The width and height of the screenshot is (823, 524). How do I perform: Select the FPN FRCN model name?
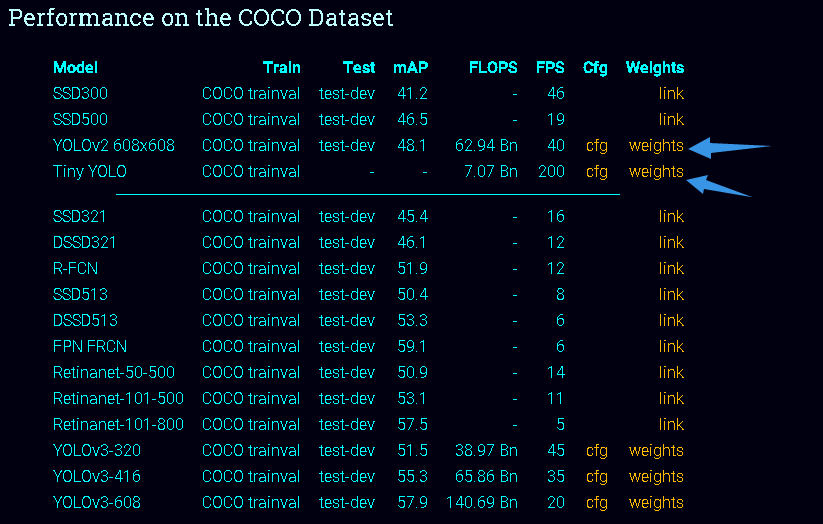coord(90,347)
